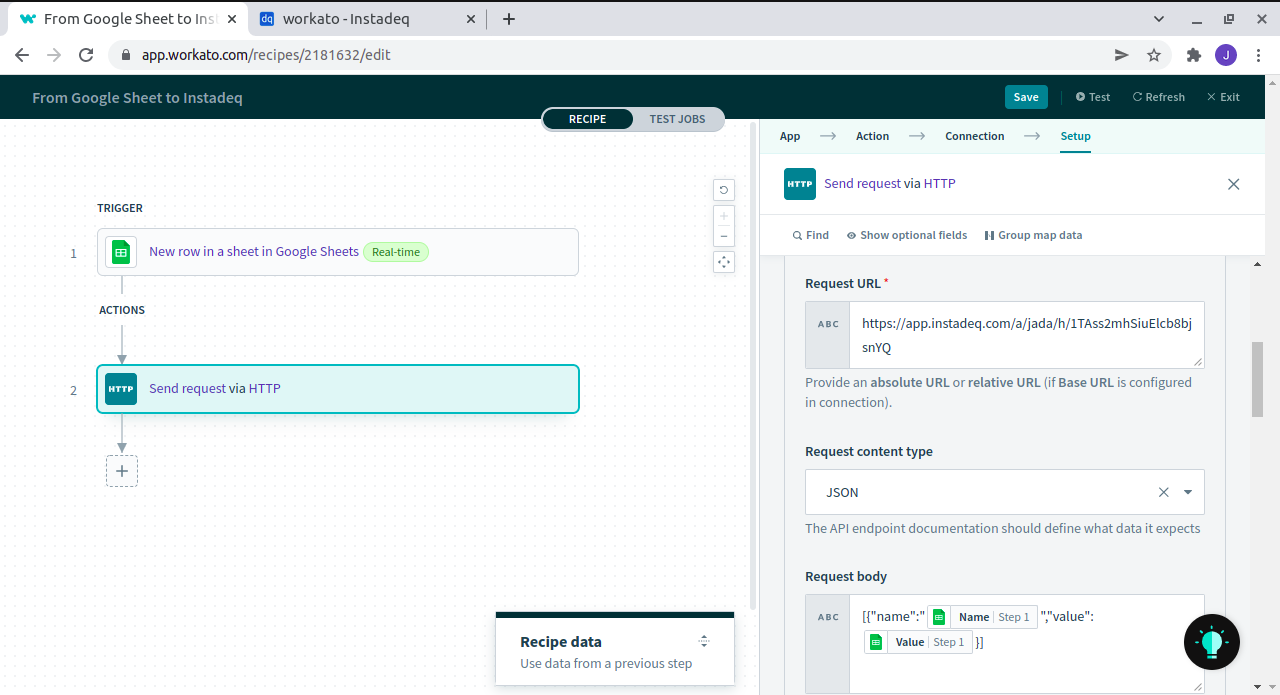The width and height of the screenshot is (1280, 695).
Task: Click the HTTP icon in step 2
Action: point(121,389)
